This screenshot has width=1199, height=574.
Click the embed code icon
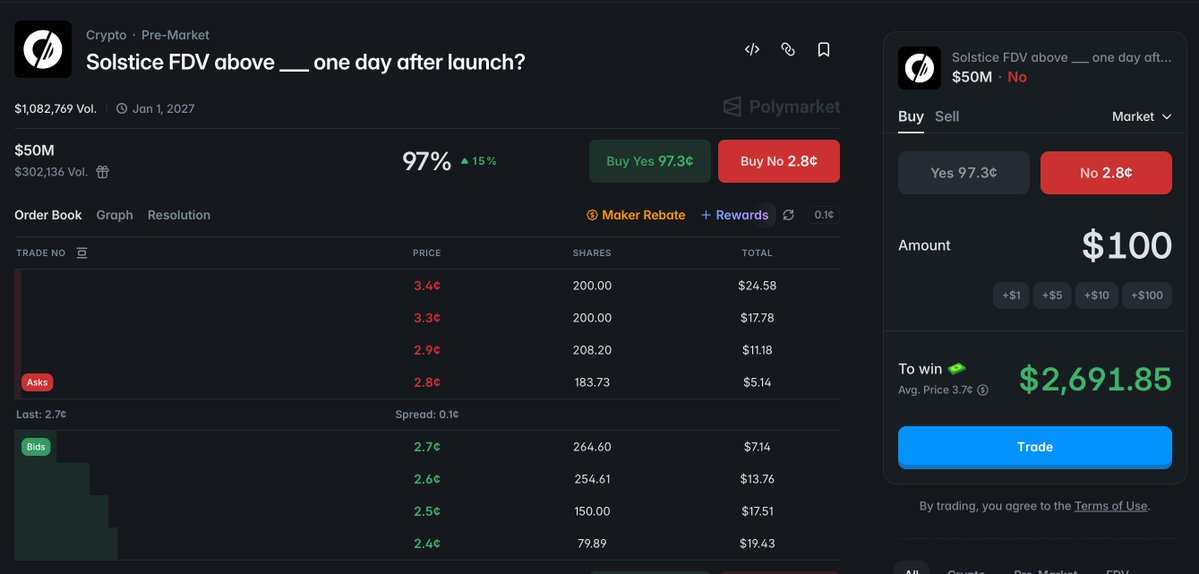[x=752, y=50]
